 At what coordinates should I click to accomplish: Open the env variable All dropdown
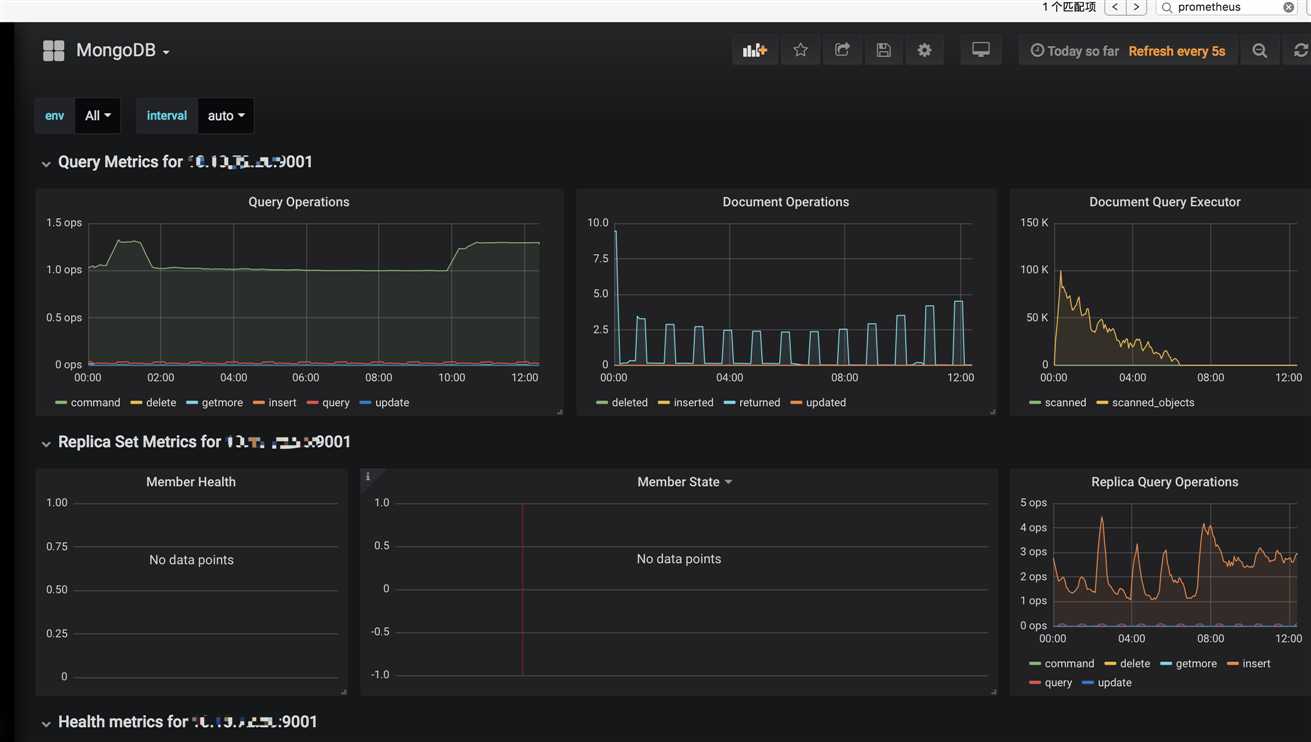98,116
